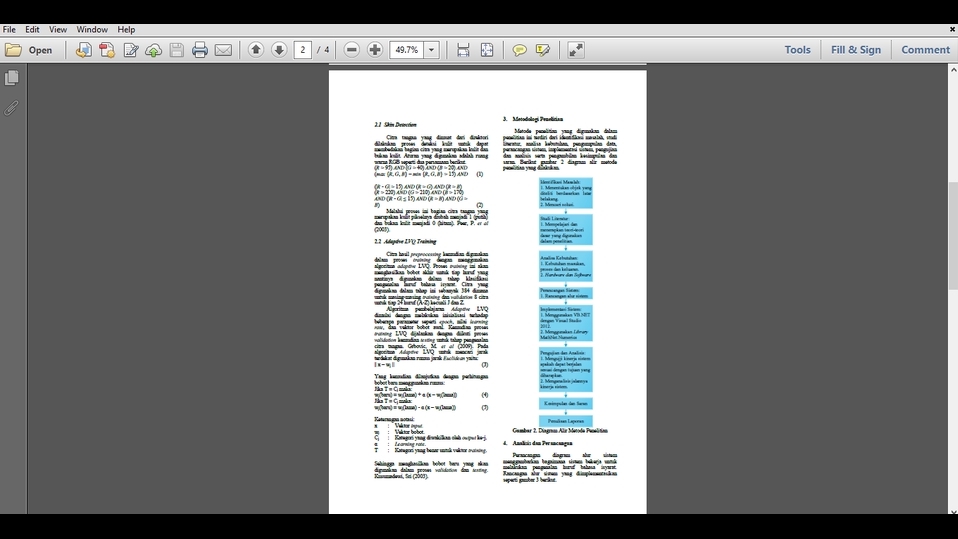Open the zoom level dropdown arrow
This screenshot has height=539, width=958.
click(431, 50)
